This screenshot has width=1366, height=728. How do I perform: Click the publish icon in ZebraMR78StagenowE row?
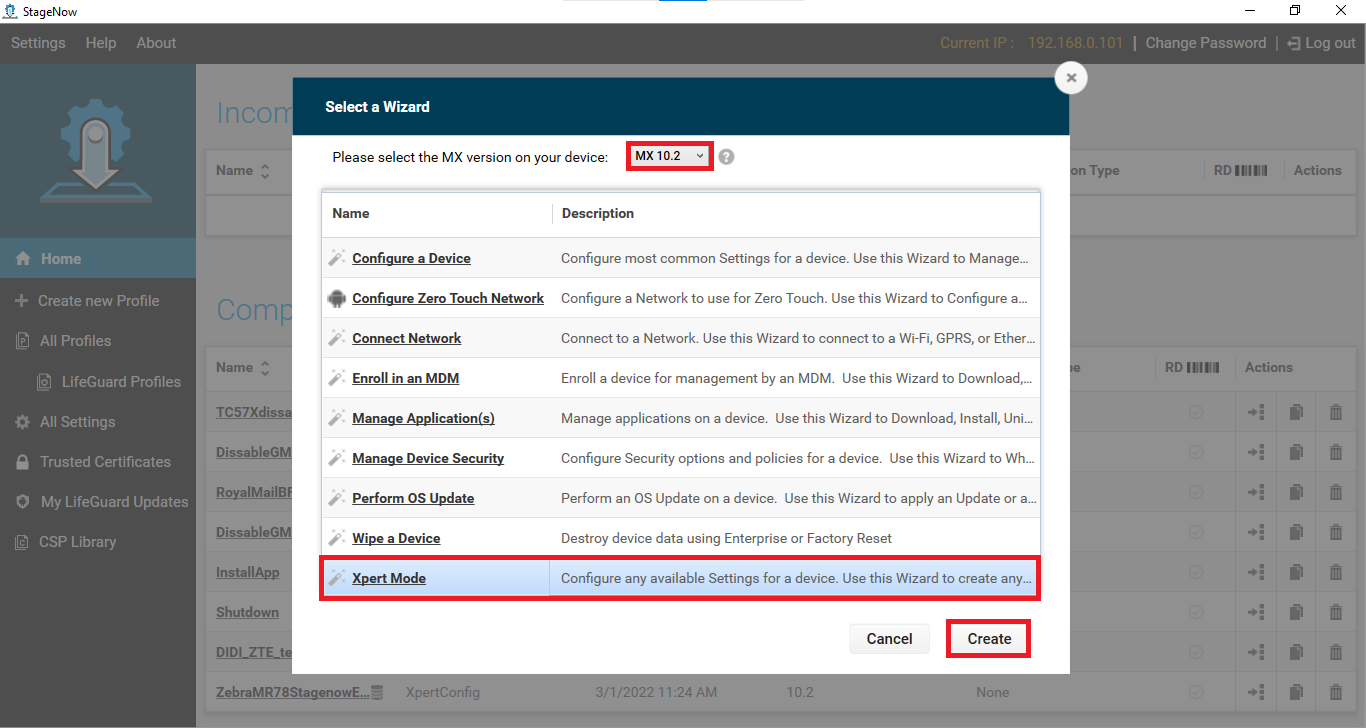coord(1256,692)
